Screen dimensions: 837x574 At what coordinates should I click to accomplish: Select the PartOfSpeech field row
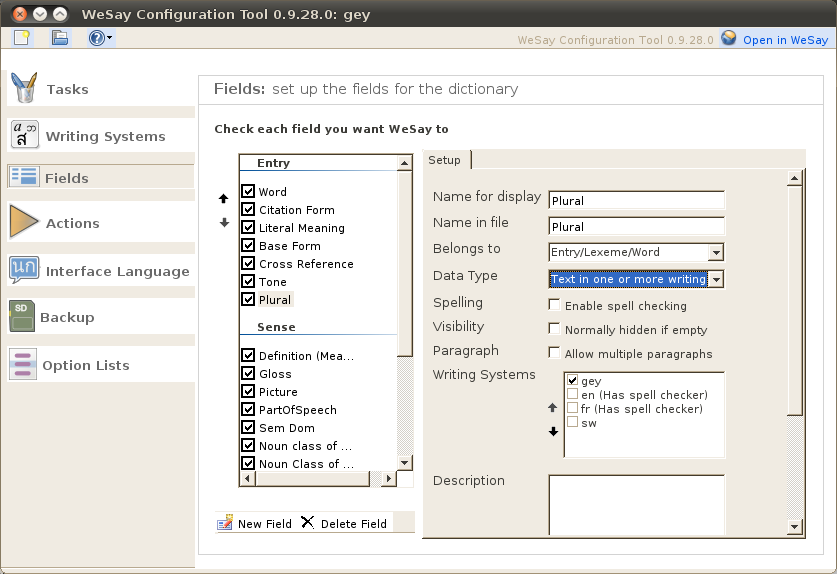pos(298,410)
